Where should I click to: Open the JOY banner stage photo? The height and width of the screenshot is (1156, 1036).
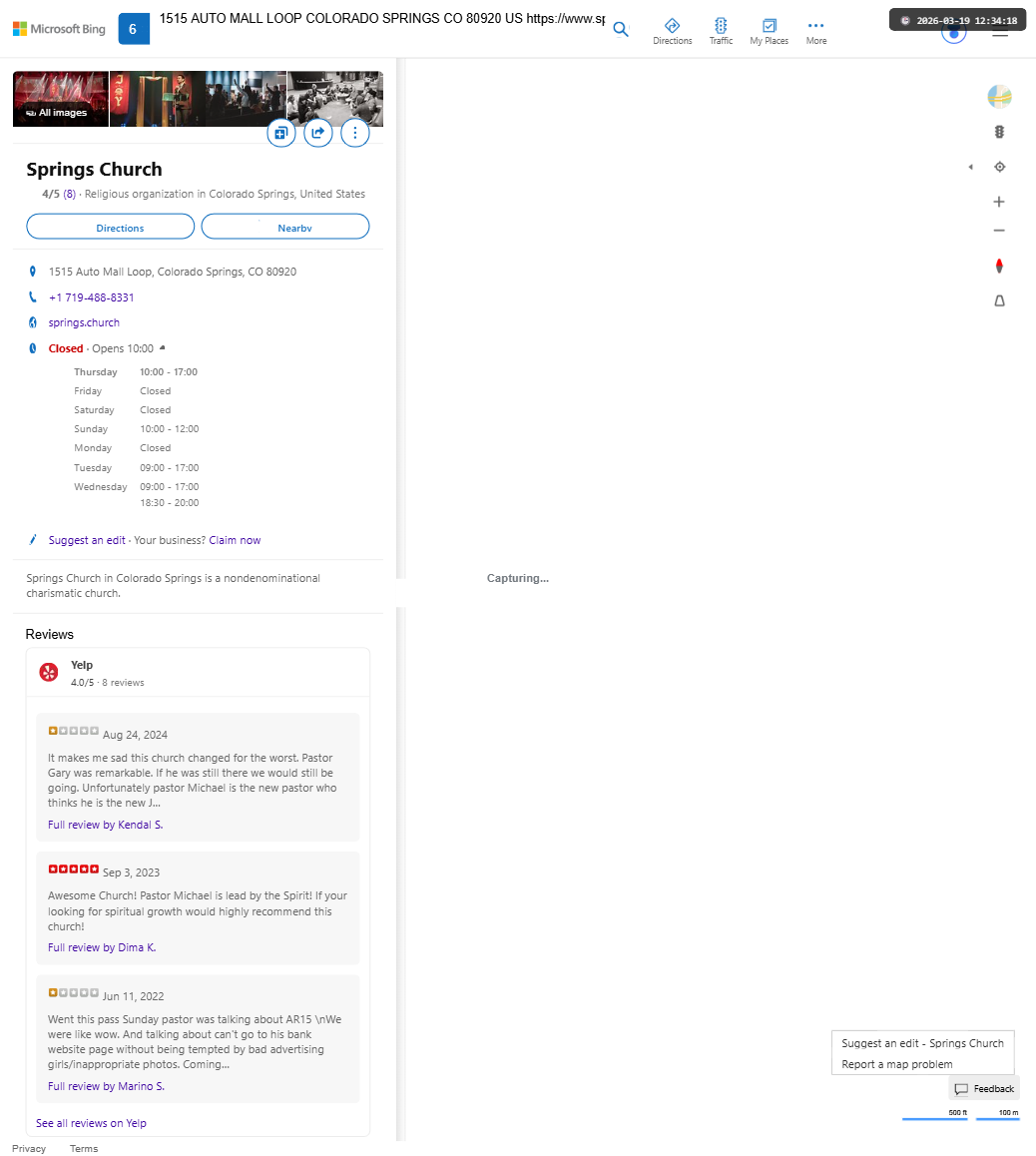(x=157, y=99)
